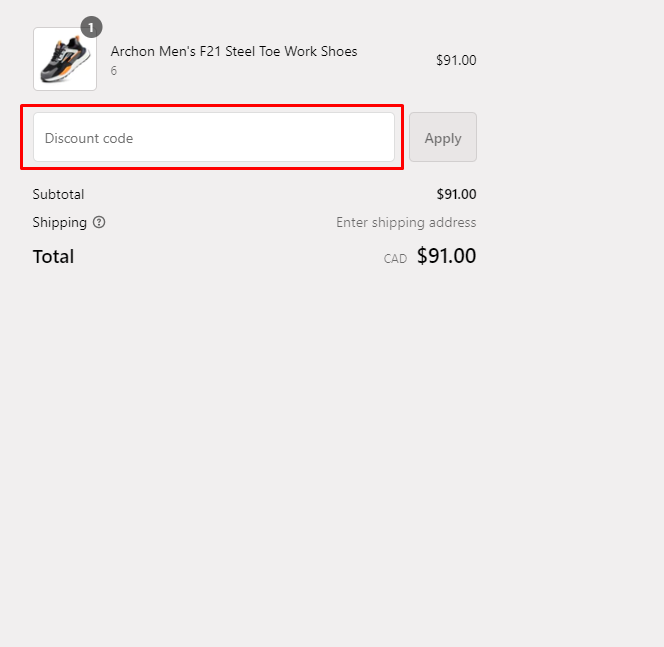This screenshot has width=664, height=647.
Task: Click the word Shoes in the product title
Action: [x=337, y=52]
